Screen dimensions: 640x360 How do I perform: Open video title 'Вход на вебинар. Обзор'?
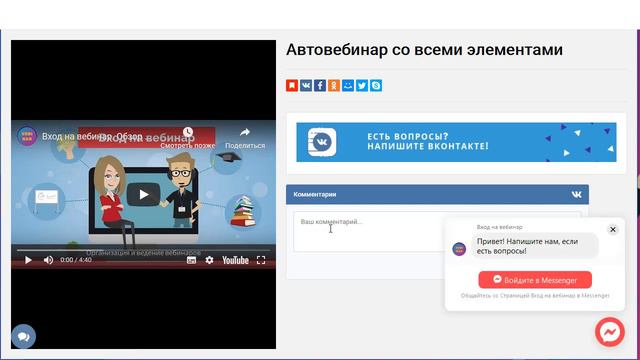pos(92,136)
